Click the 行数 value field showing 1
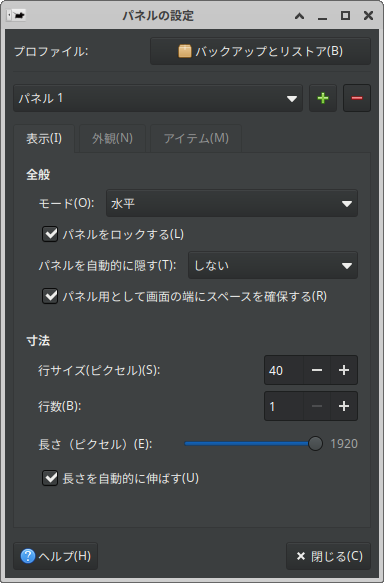 pyautogui.click(x=284, y=406)
